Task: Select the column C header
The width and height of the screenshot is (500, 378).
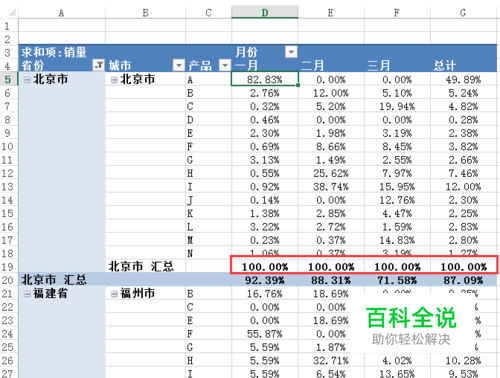Action: point(208,13)
